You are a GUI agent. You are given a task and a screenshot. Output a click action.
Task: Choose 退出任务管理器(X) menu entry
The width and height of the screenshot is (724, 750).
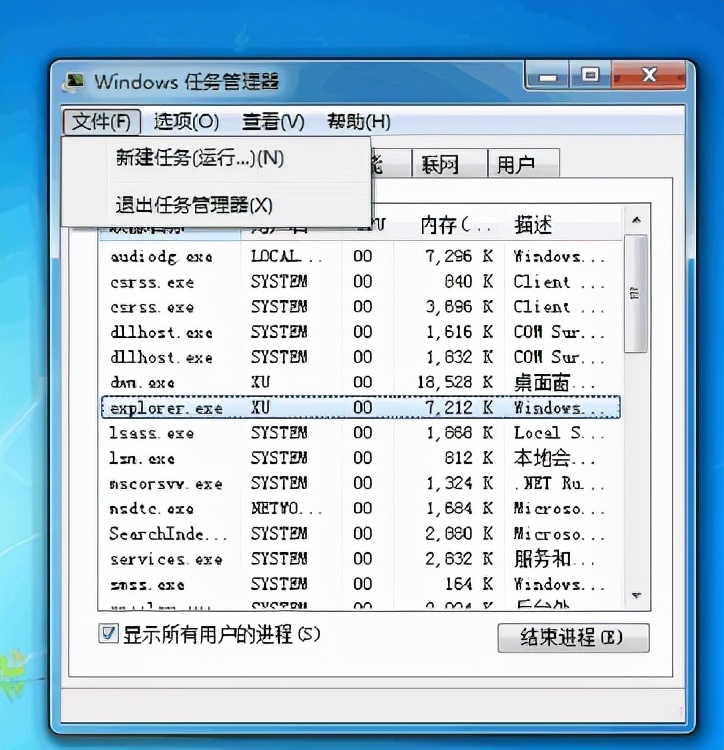pyautogui.click(x=216, y=206)
